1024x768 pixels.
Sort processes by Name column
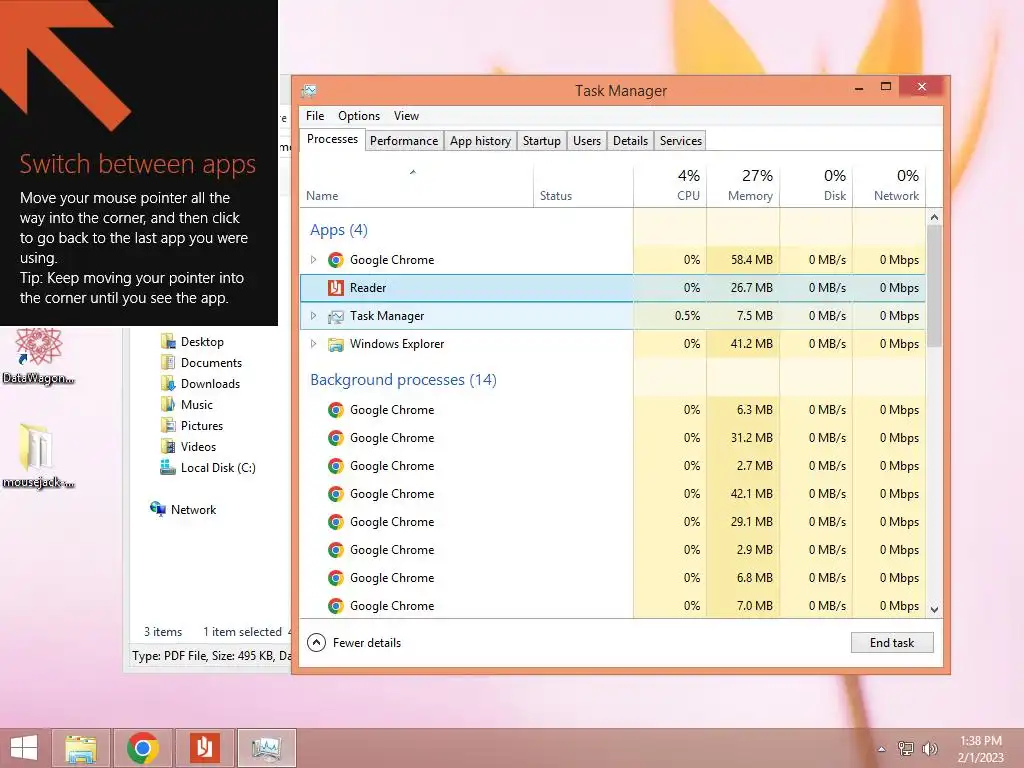coord(417,186)
